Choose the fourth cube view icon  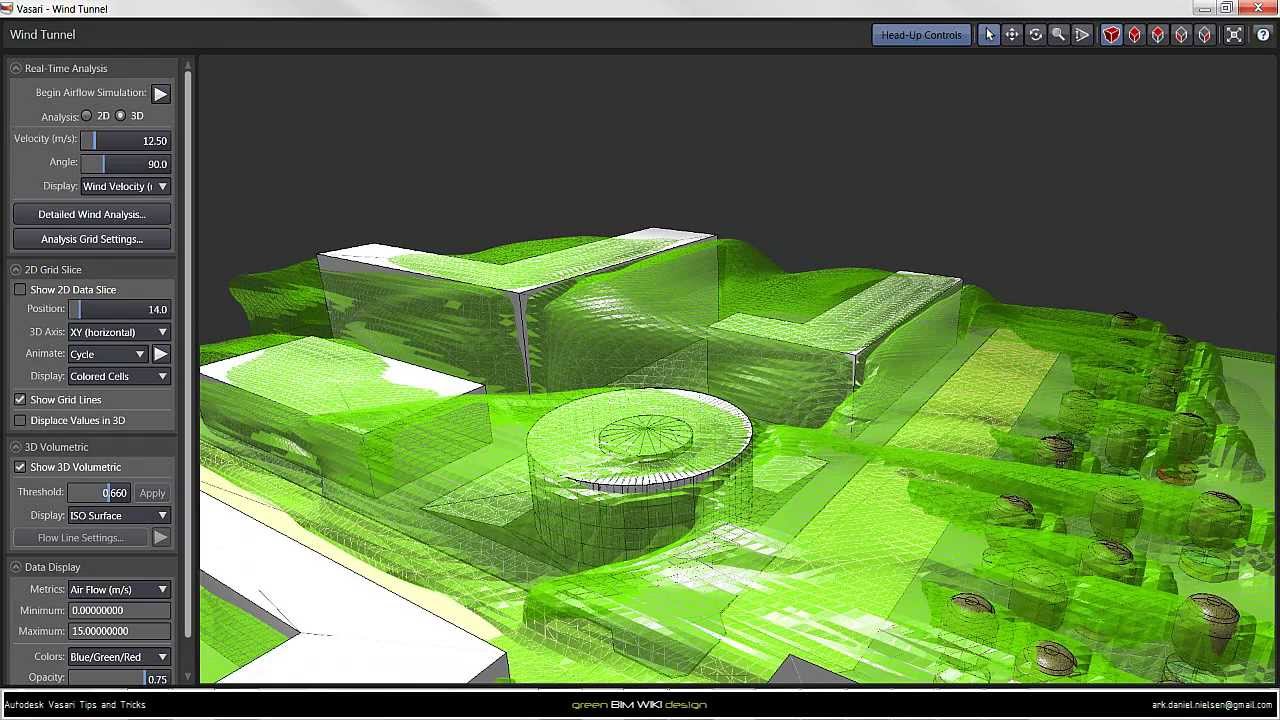[x=1180, y=35]
